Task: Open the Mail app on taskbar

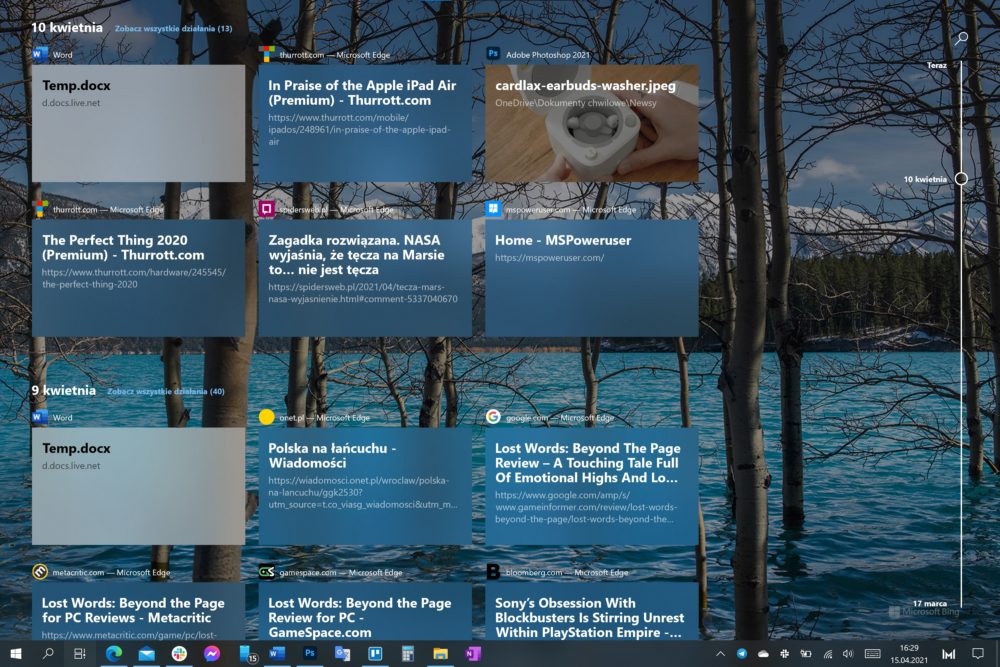Action: coord(147,654)
